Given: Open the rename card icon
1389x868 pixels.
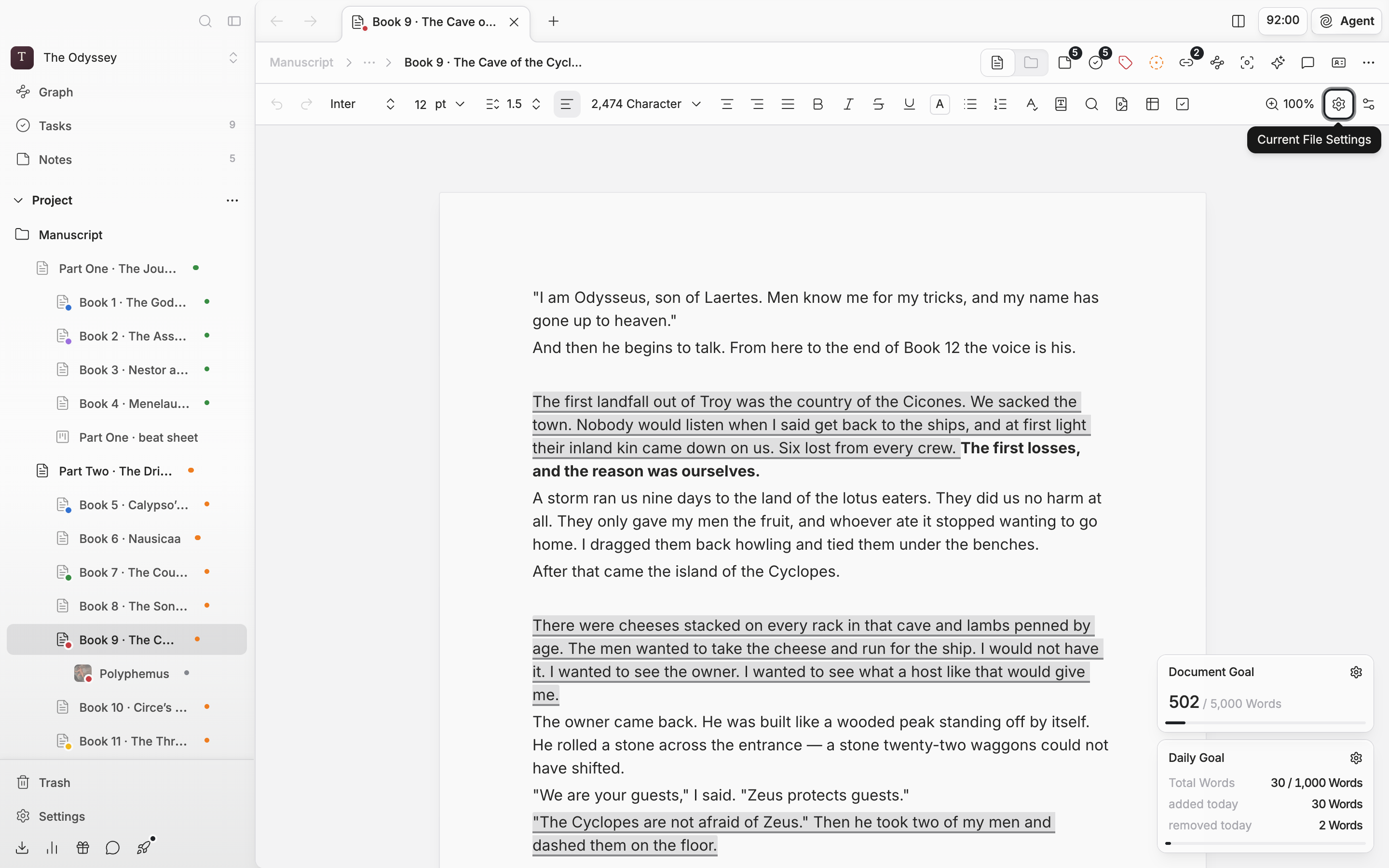Looking at the screenshot, I should pyautogui.click(x=1338, y=63).
